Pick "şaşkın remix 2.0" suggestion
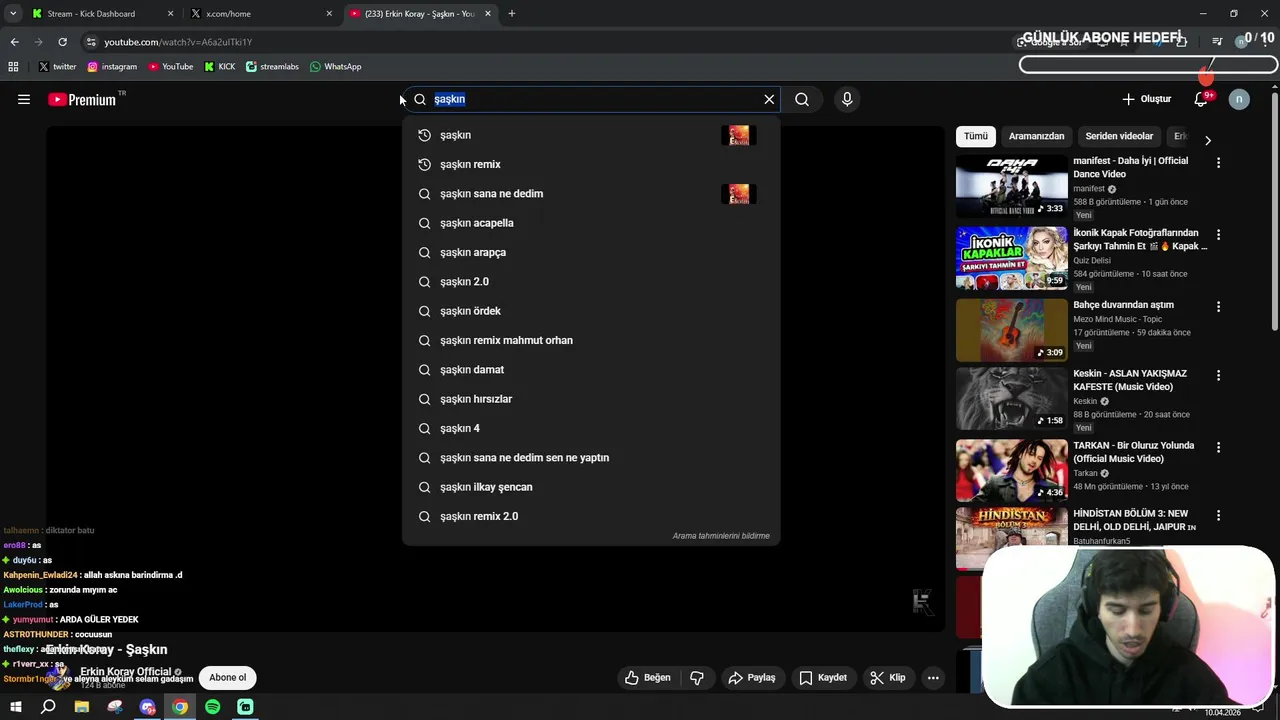Screen dimensions: 1280x720 (590, 516)
